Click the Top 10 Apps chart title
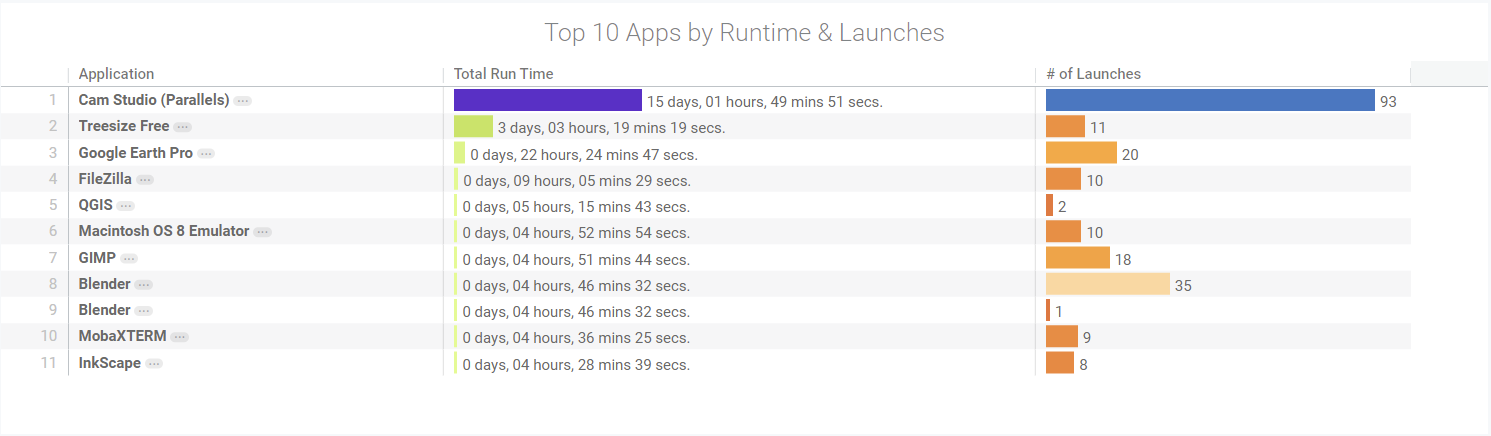This screenshot has width=1491, height=436. 744,33
